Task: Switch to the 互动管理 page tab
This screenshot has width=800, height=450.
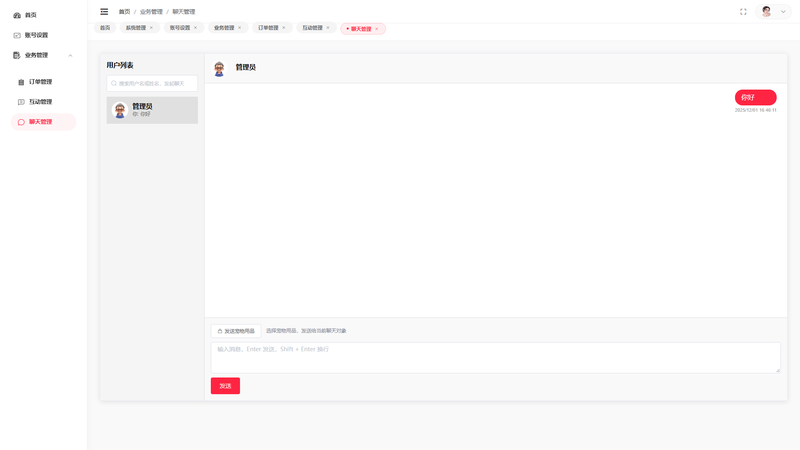Action: tap(312, 28)
